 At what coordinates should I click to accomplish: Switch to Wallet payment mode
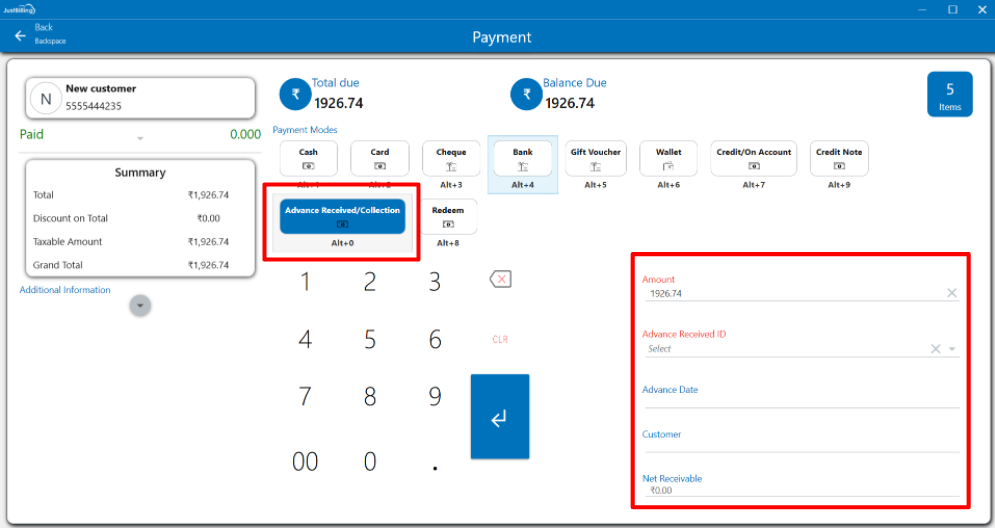668,158
